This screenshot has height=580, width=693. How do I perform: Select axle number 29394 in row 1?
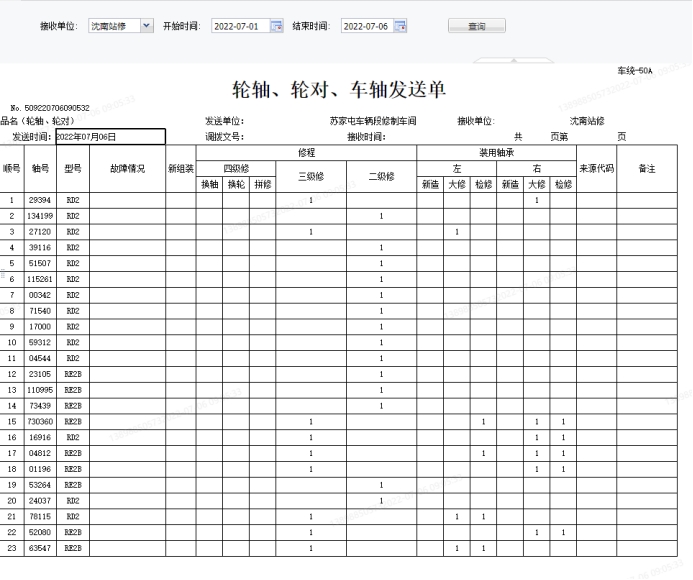(x=40, y=200)
